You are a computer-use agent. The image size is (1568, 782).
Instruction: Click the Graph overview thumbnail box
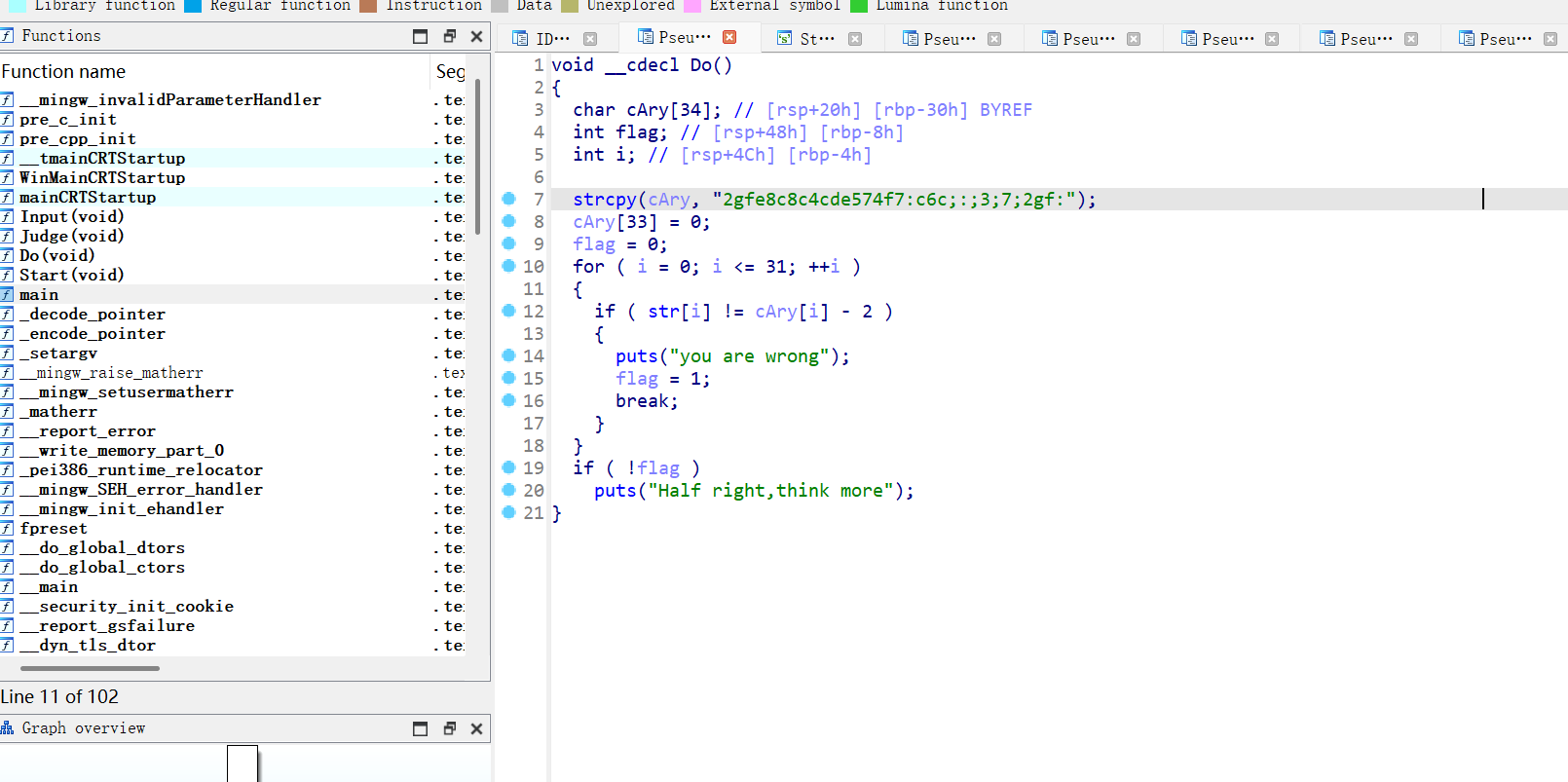(243, 763)
